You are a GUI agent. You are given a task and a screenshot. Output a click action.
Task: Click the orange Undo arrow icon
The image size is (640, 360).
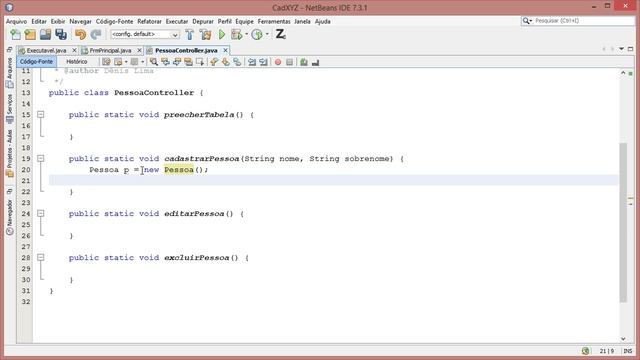point(80,34)
